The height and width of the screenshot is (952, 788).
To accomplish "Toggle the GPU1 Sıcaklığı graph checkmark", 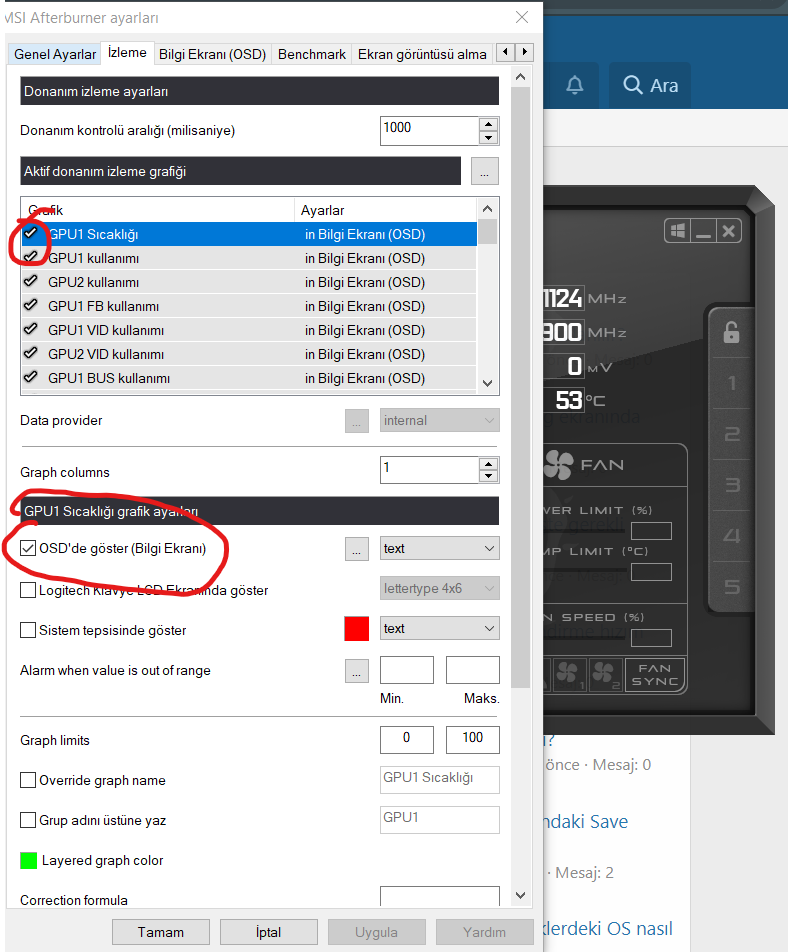I will point(30,233).
